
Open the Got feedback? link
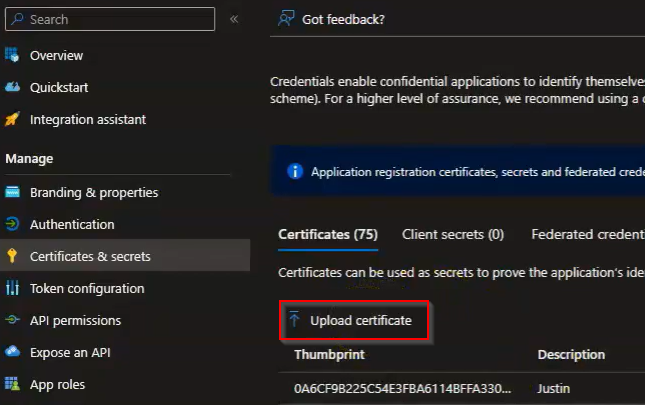pos(343,19)
